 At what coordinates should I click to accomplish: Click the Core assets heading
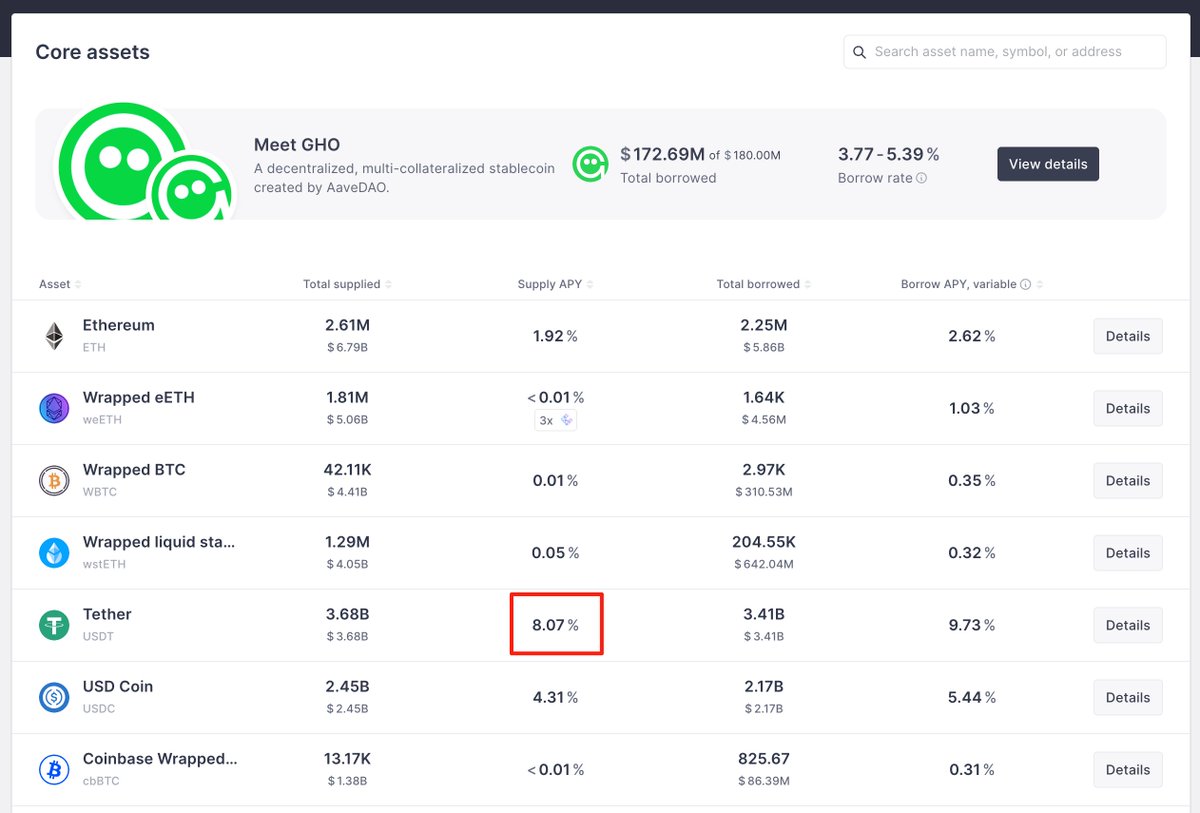pos(93,52)
